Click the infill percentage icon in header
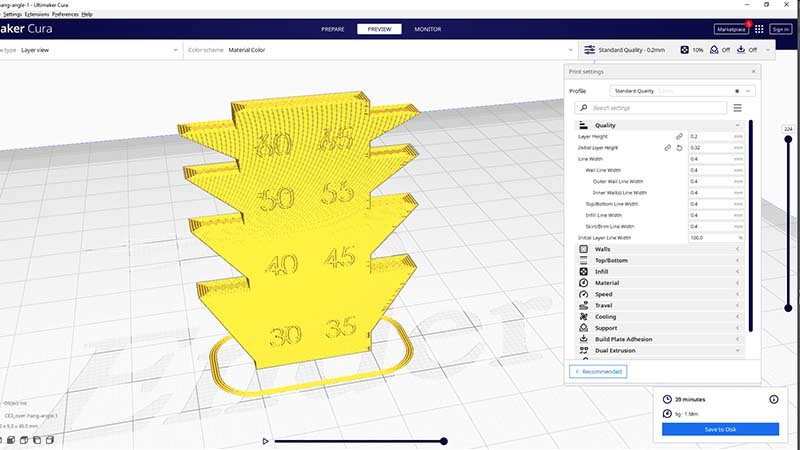800x450 pixels. tap(685, 49)
